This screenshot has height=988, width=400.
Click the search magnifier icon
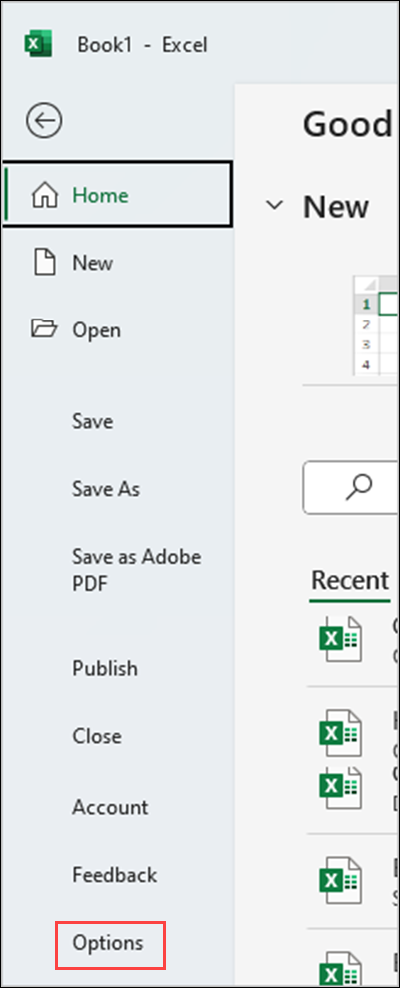click(360, 488)
